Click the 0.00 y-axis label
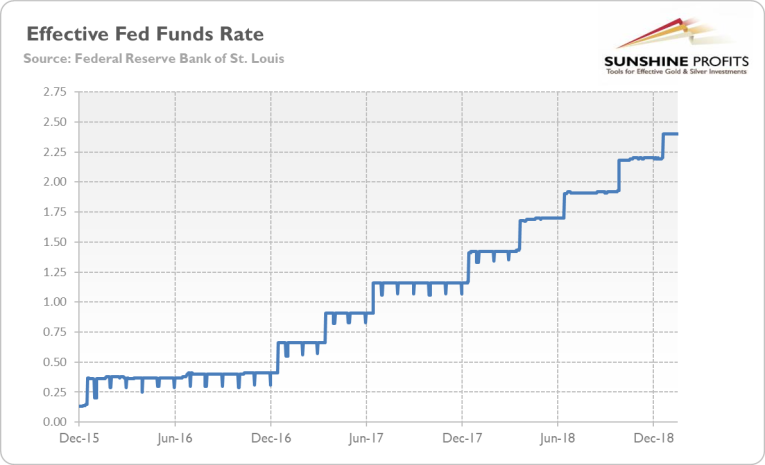This screenshot has width=765, height=465. tap(54, 422)
